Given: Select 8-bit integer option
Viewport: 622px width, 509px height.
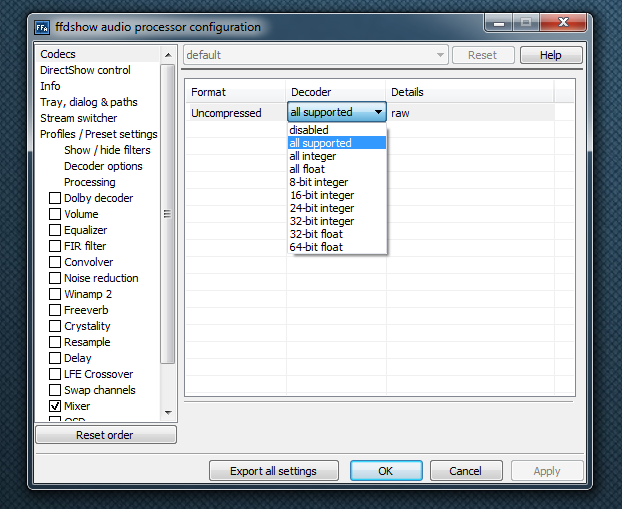Looking at the screenshot, I should click(x=337, y=182).
